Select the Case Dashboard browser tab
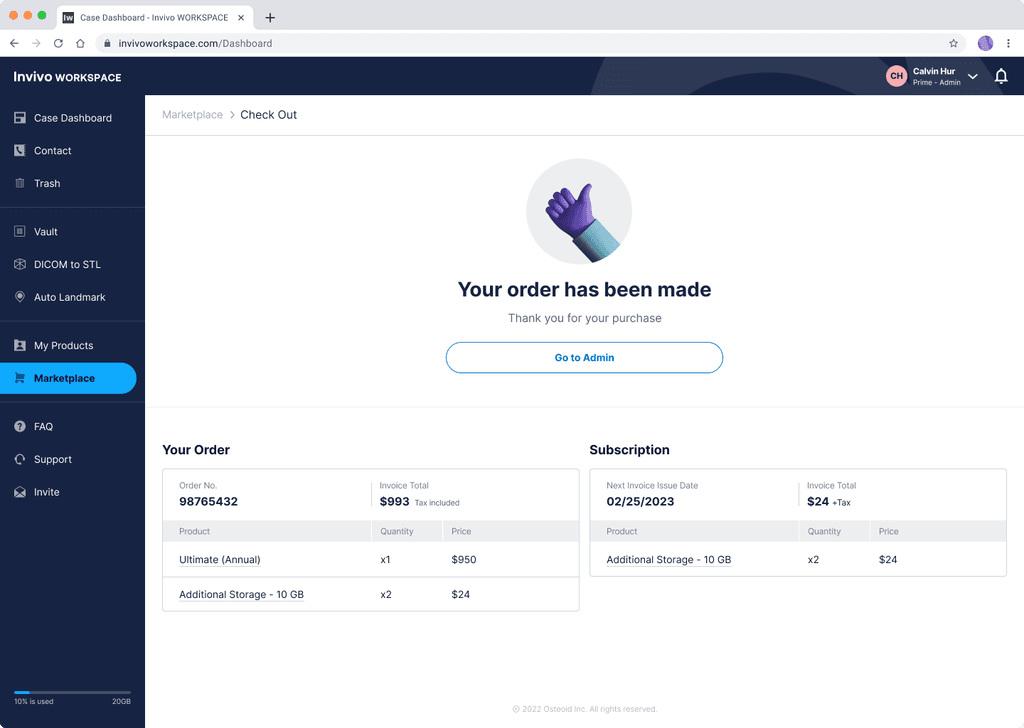This screenshot has height=728, width=1024. pyautogui.click(x=154, y=18)
